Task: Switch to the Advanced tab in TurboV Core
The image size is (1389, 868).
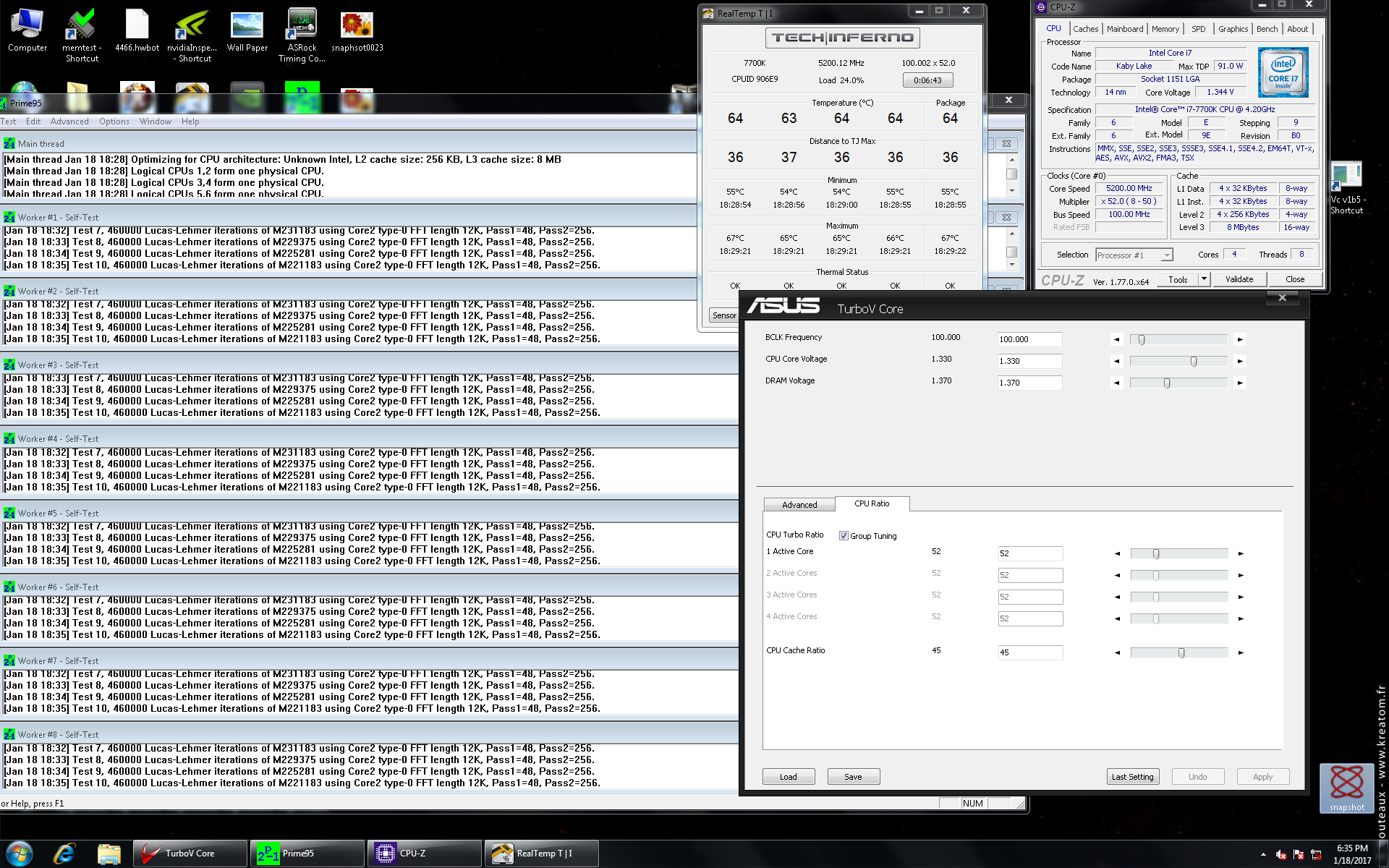Action: click(799, 505)
